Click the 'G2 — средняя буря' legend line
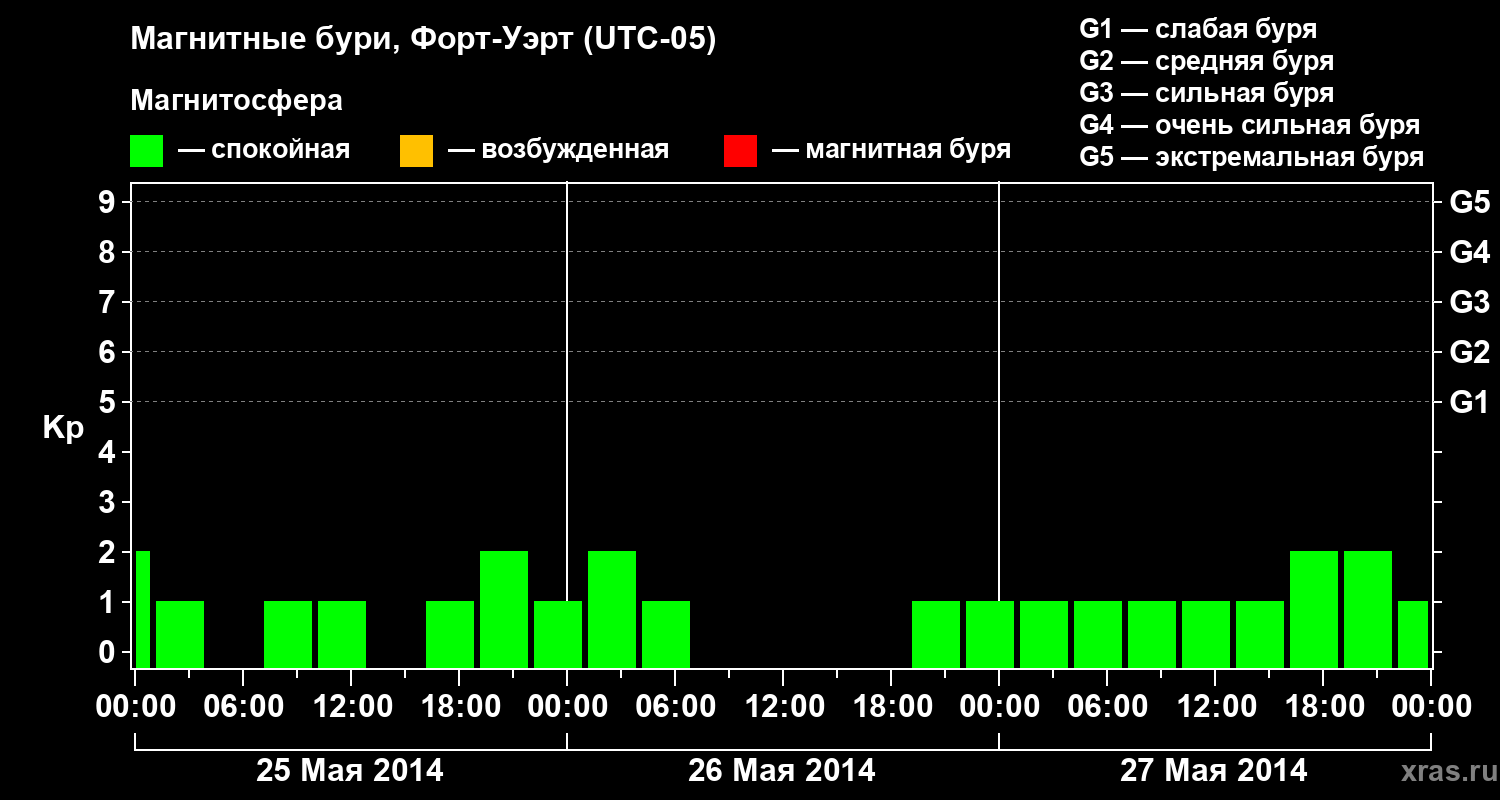Viewport: 1500px width, 800px height. coord(1207,61)
